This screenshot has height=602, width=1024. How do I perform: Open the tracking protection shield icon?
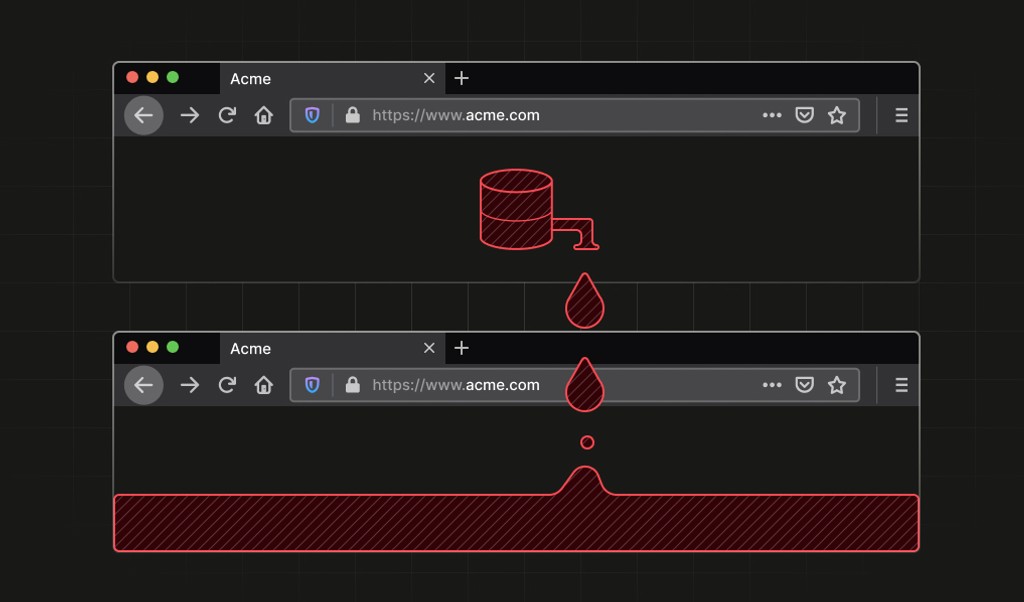point(312,115)
